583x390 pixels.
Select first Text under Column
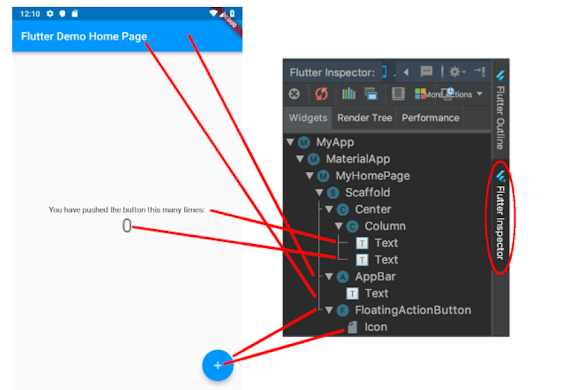point(386,243)
